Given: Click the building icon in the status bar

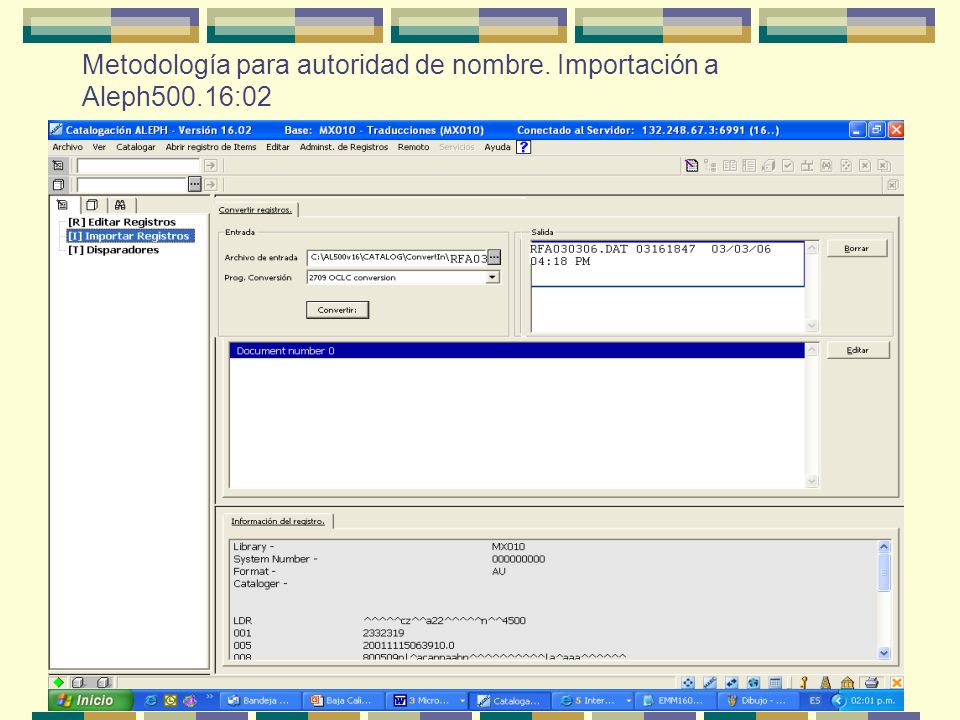Looking at the screenshot, I should coord(847,682).
